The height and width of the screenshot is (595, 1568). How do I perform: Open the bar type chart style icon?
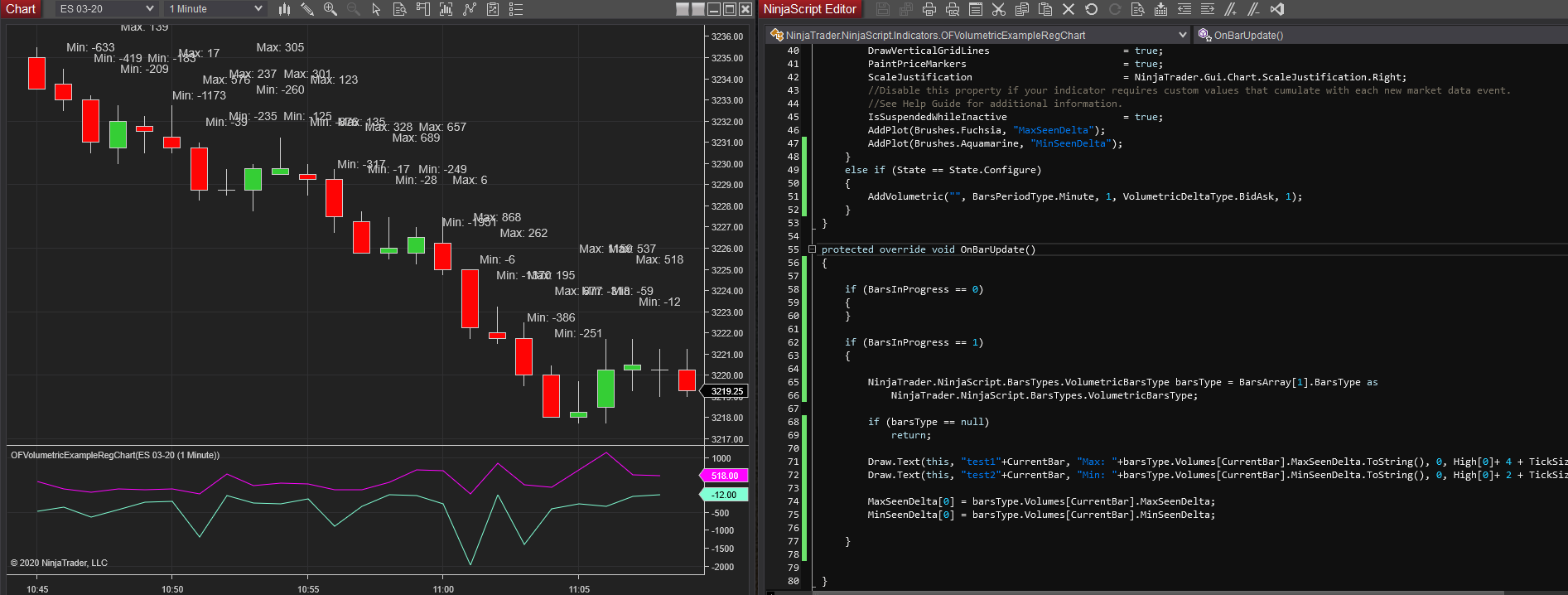pos(284,9)
